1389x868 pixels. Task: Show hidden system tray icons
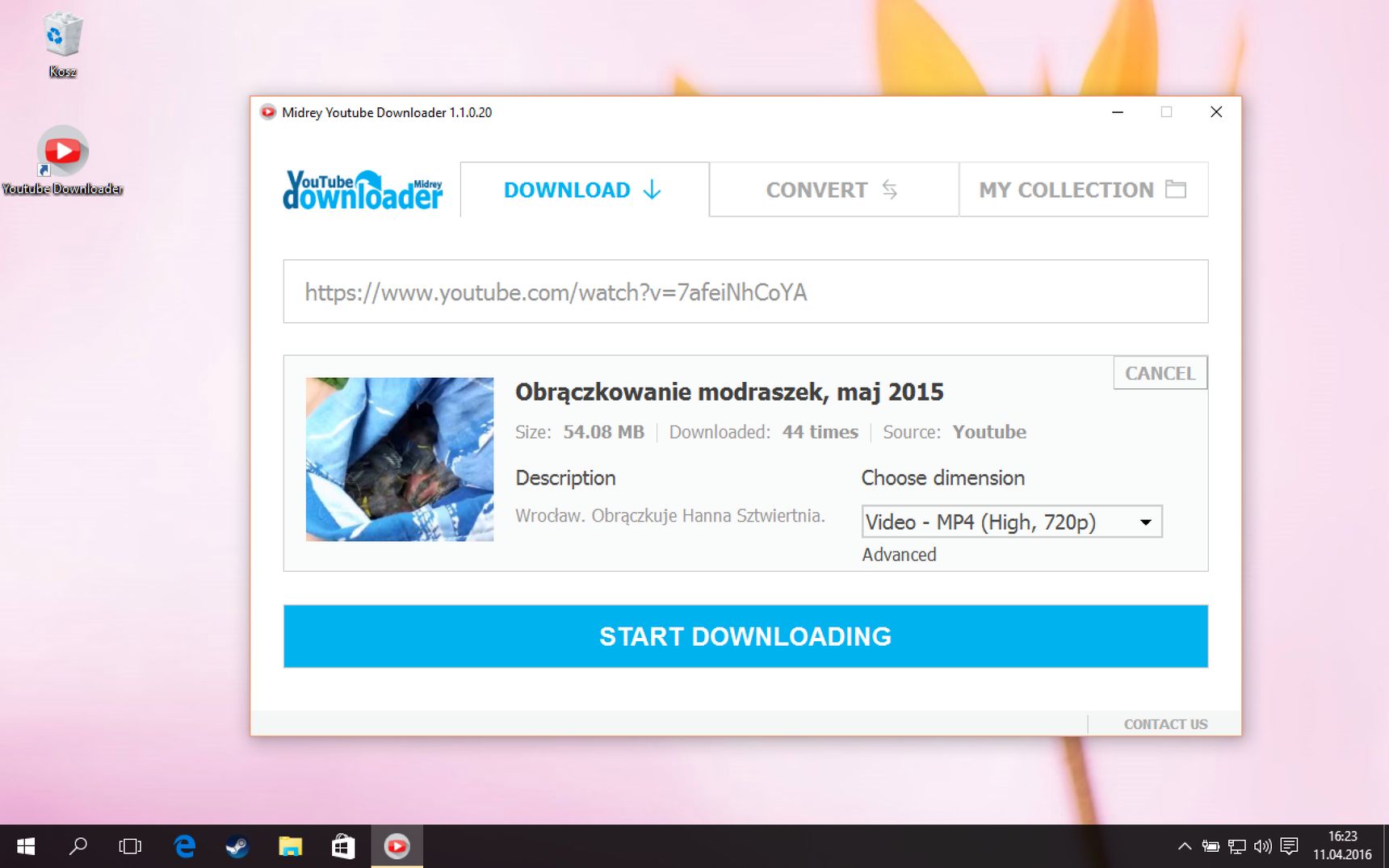(1184, 846)
